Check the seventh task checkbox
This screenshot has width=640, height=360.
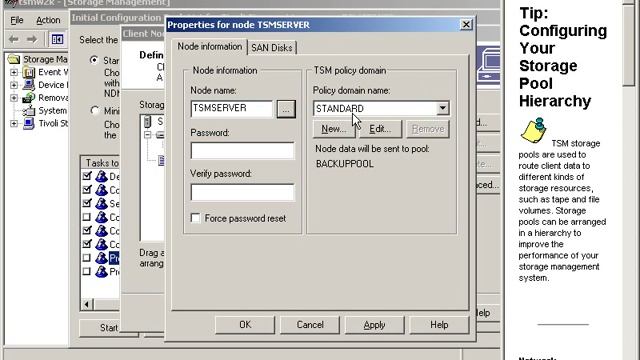tap(87, 258)
